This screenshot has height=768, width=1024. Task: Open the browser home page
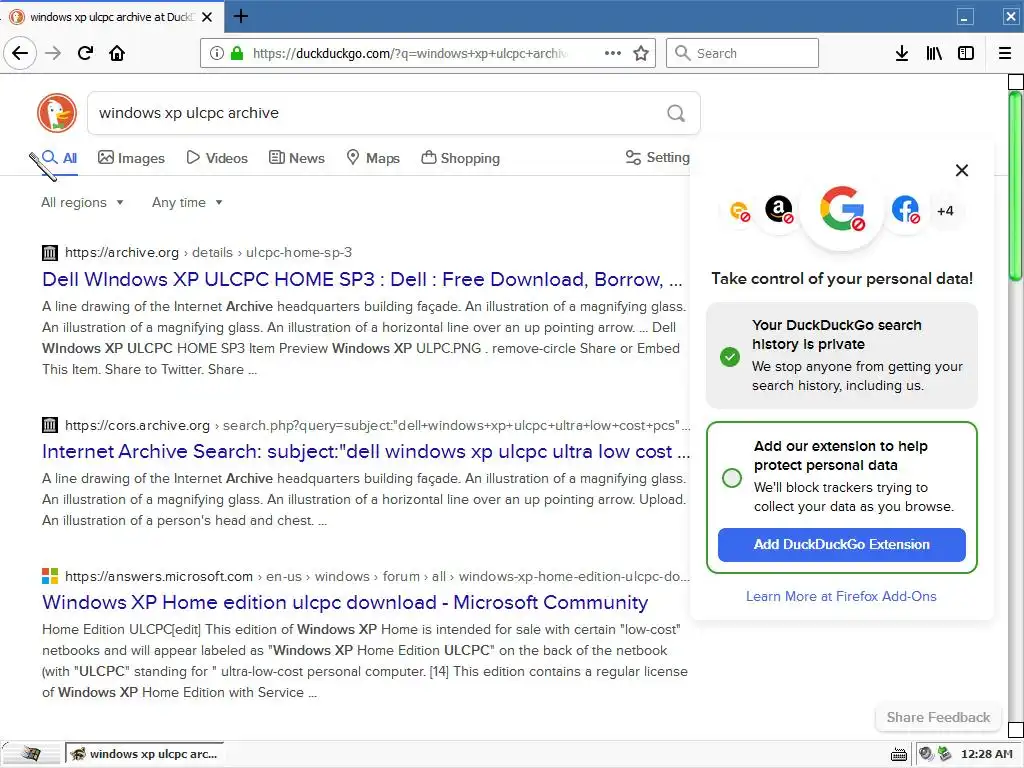[117, 53]
